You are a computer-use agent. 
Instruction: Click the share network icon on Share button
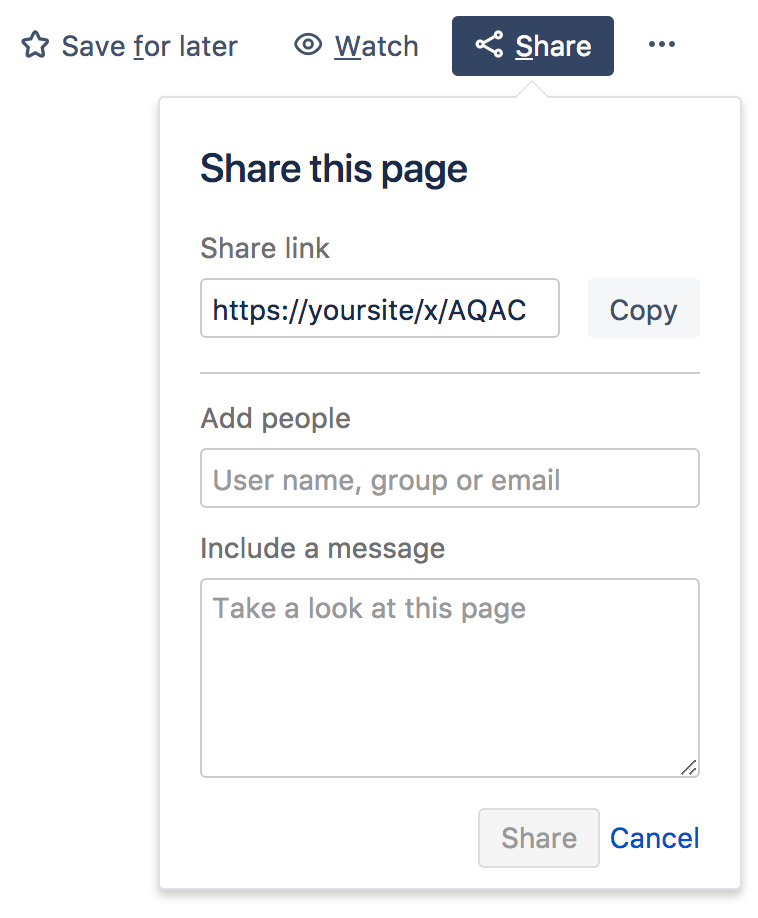(x=489, y=45)
